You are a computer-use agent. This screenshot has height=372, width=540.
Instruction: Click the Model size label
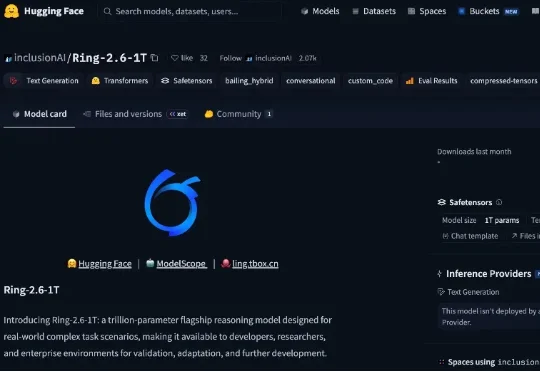[x=459, y=220]
